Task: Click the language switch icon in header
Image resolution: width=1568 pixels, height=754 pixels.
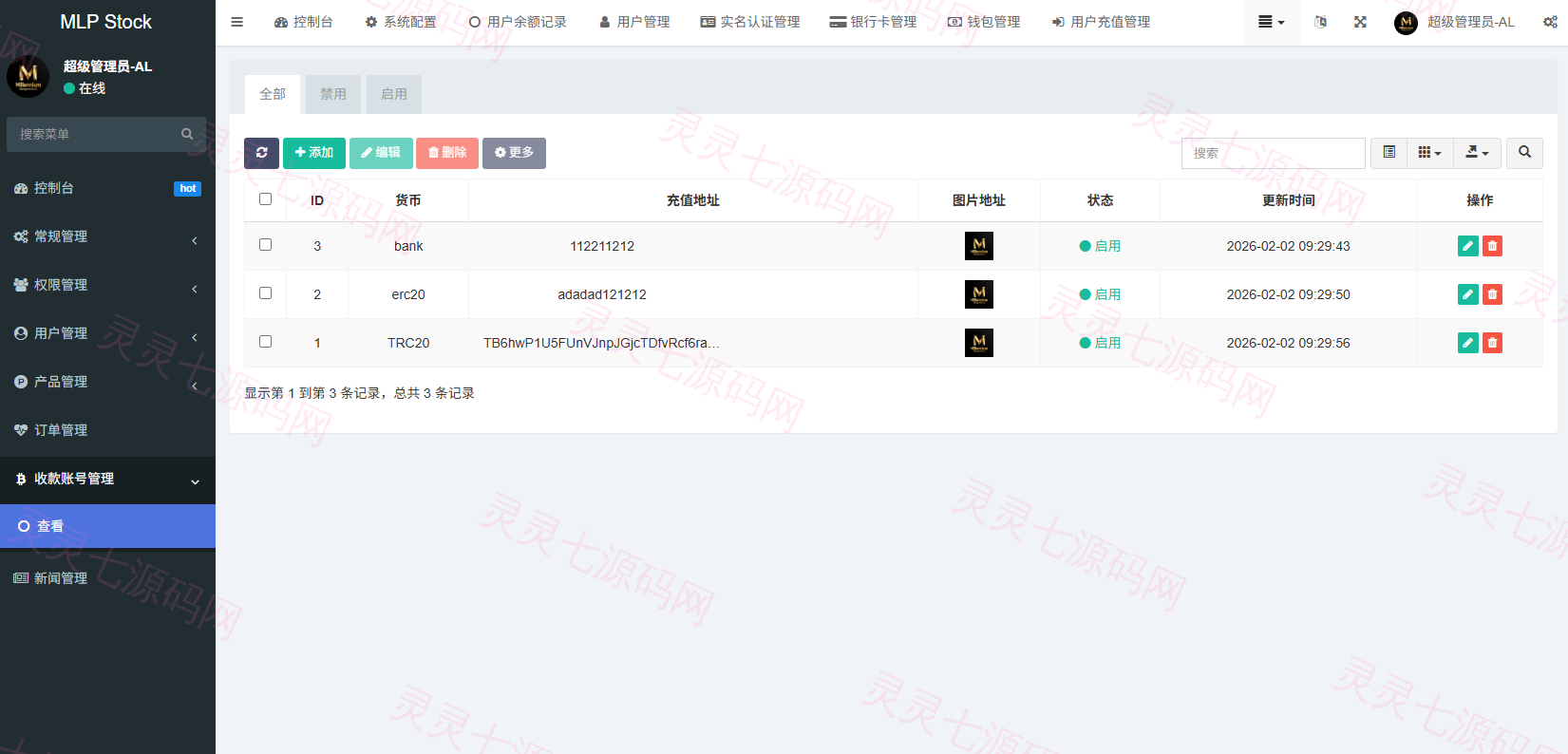Action: pyautogui.click(x=1320, y=22)
